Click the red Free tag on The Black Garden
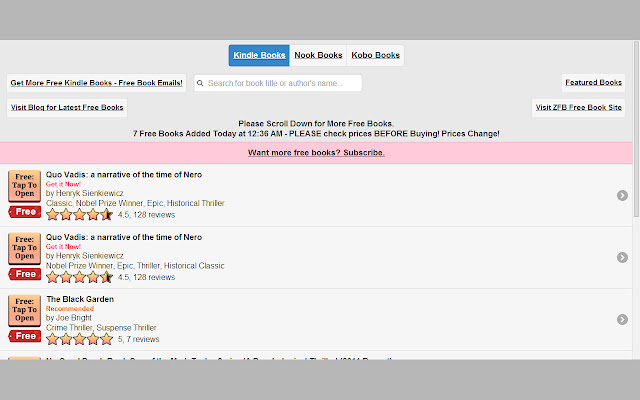Viewport: 640px width, 400px height. pyautogui.click(x=24, y=336)
